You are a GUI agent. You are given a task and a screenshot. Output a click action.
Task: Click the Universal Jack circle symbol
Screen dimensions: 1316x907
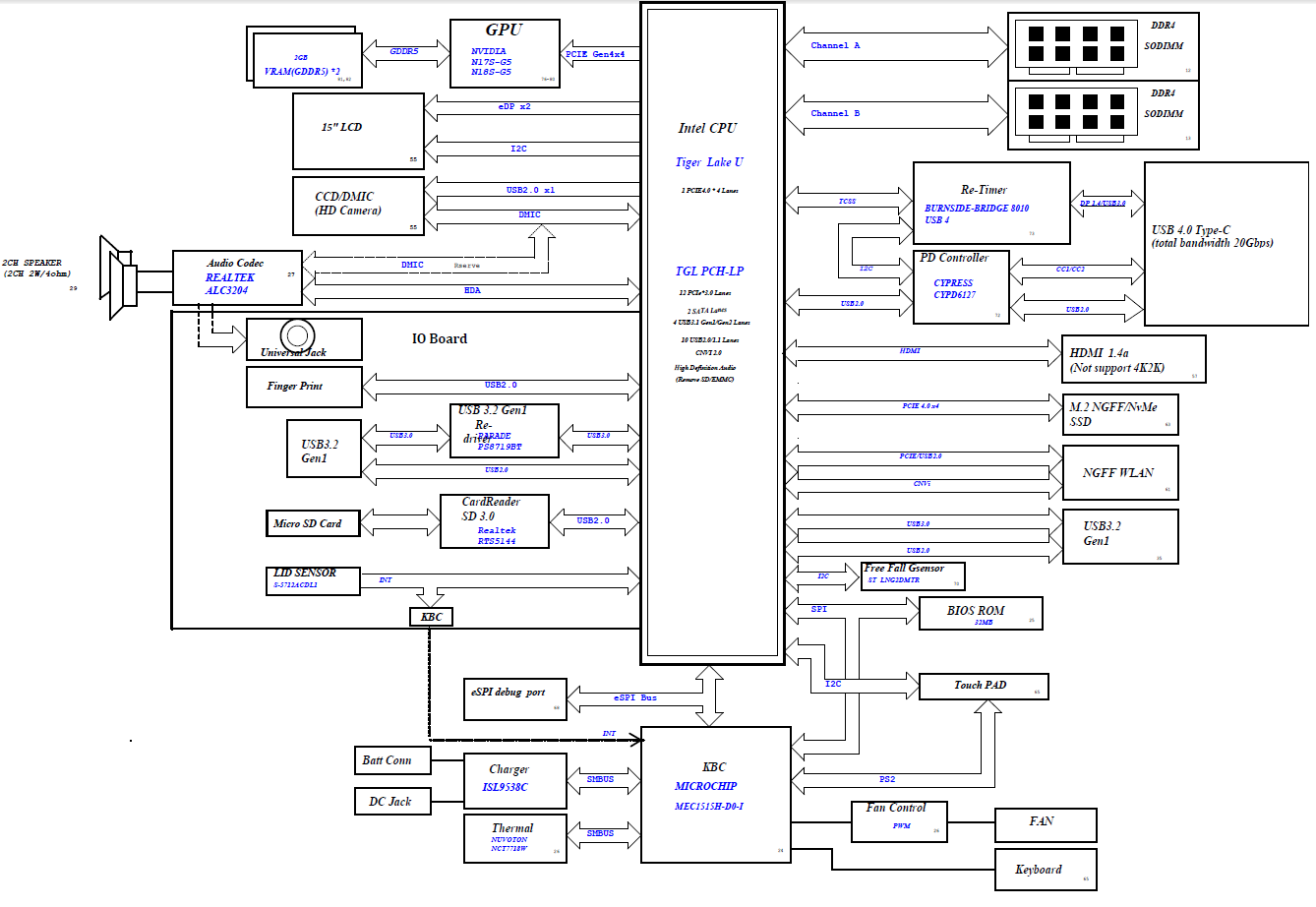click(297, 334)
